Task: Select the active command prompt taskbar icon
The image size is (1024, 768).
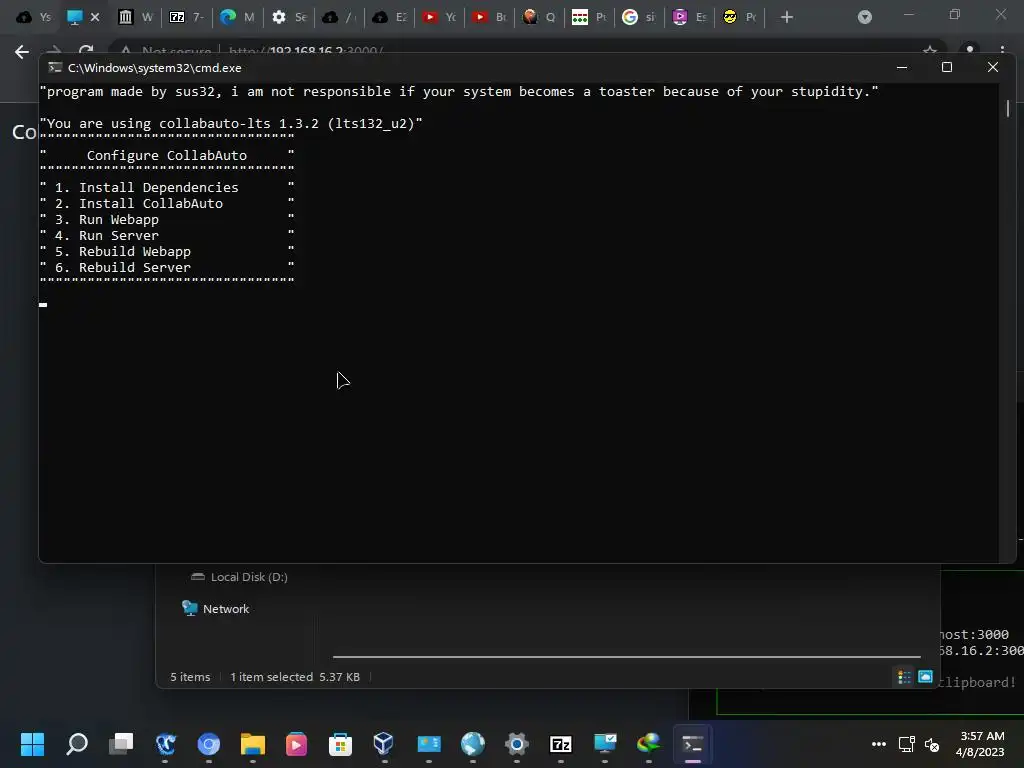Action: click(x=693, y=744)
